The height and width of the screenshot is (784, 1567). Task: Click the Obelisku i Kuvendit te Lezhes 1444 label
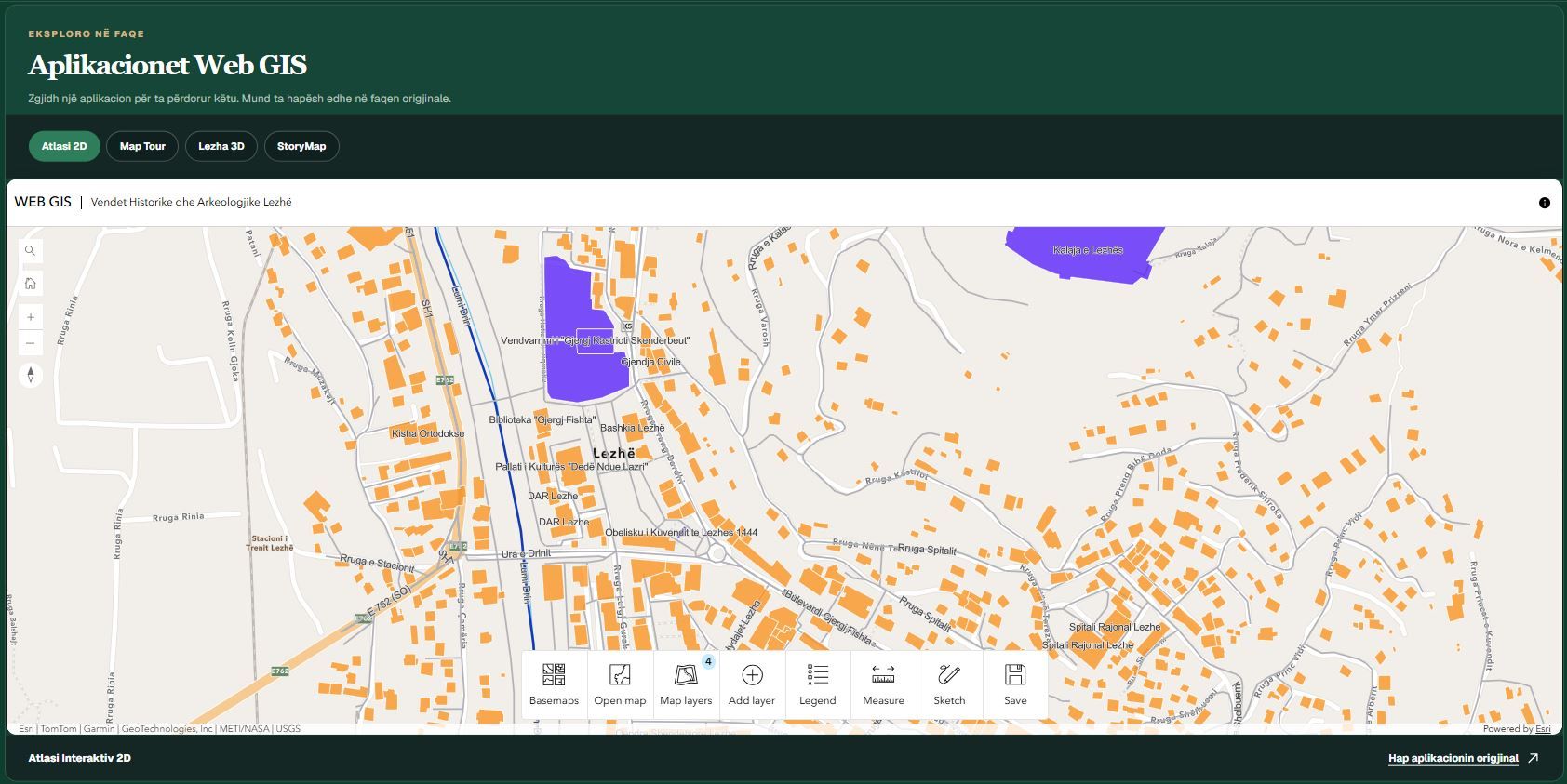pyautogui.click(x=681, y=533)
